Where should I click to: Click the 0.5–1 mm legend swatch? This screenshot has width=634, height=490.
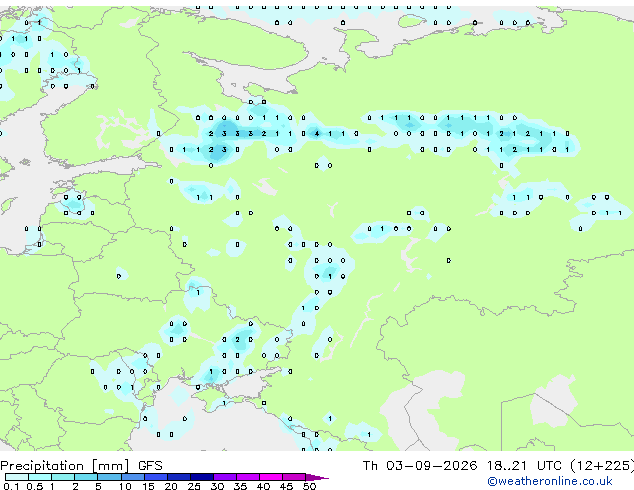pos(40,477)
